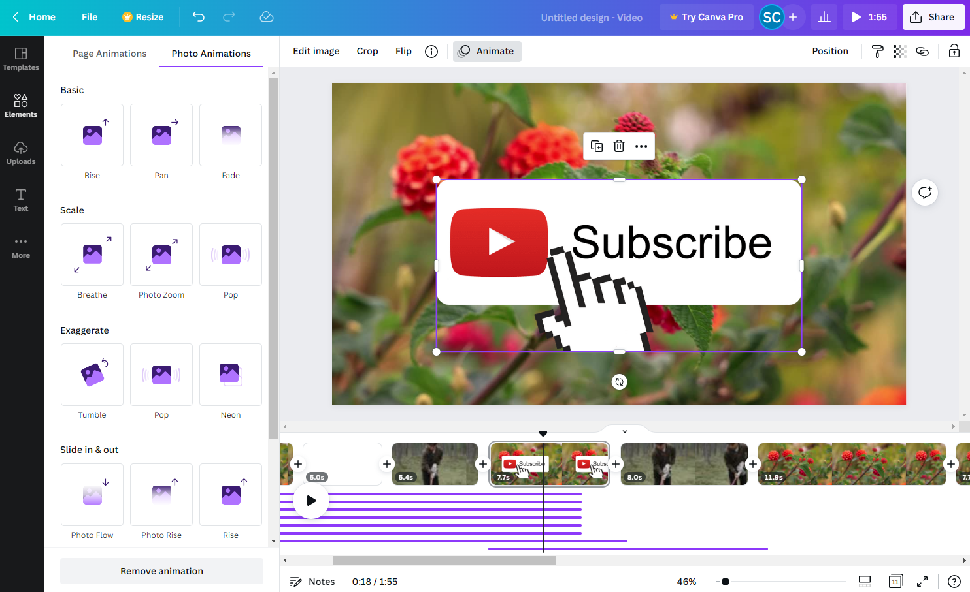Switch to the Page Animations tab
The width and height of the screenshot is (970, 592).
coord(109,54)
